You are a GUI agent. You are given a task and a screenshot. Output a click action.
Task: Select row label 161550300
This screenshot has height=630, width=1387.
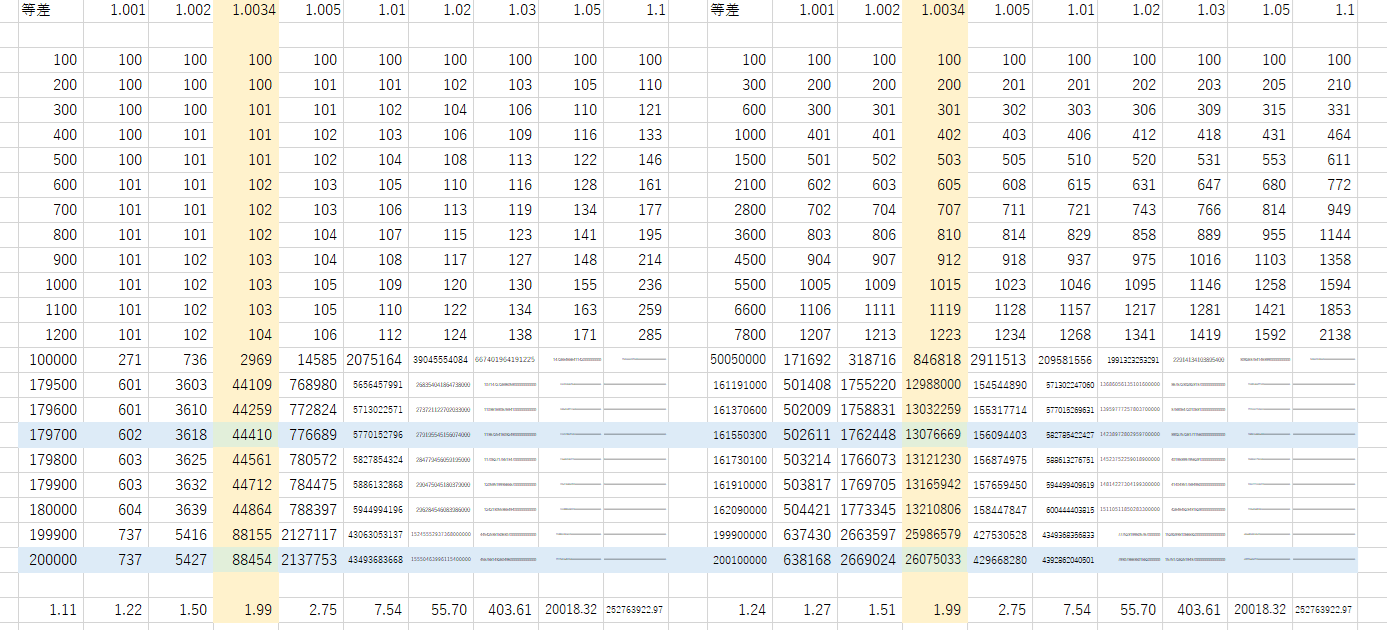(x=740, y=435)
